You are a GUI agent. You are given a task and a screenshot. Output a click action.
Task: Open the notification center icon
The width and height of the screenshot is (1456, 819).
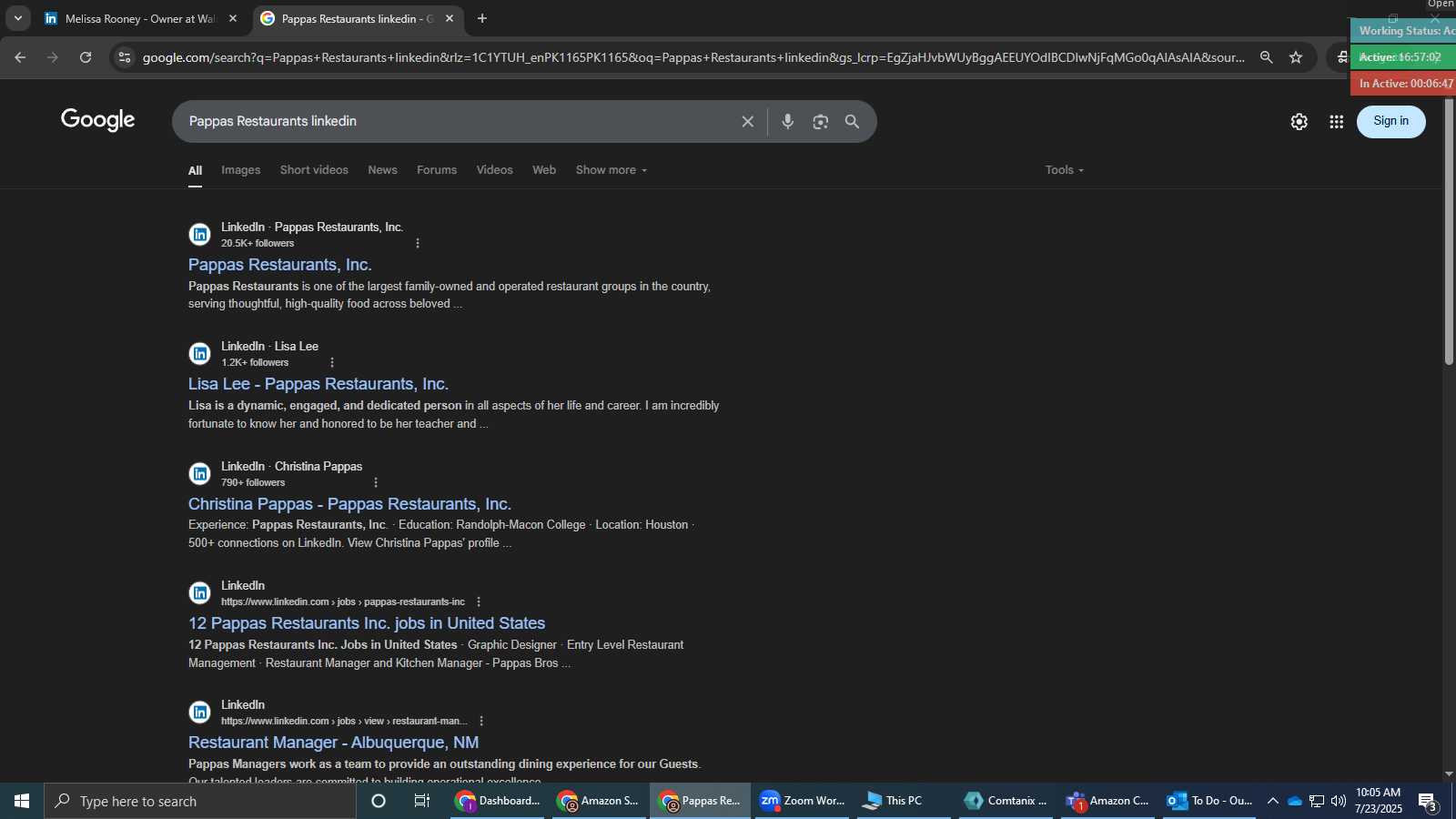(x=1428, y=802)
